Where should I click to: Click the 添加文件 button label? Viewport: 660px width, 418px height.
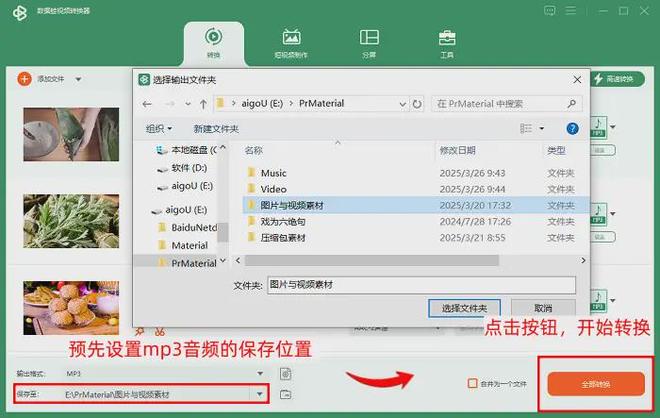coord(51,79)
